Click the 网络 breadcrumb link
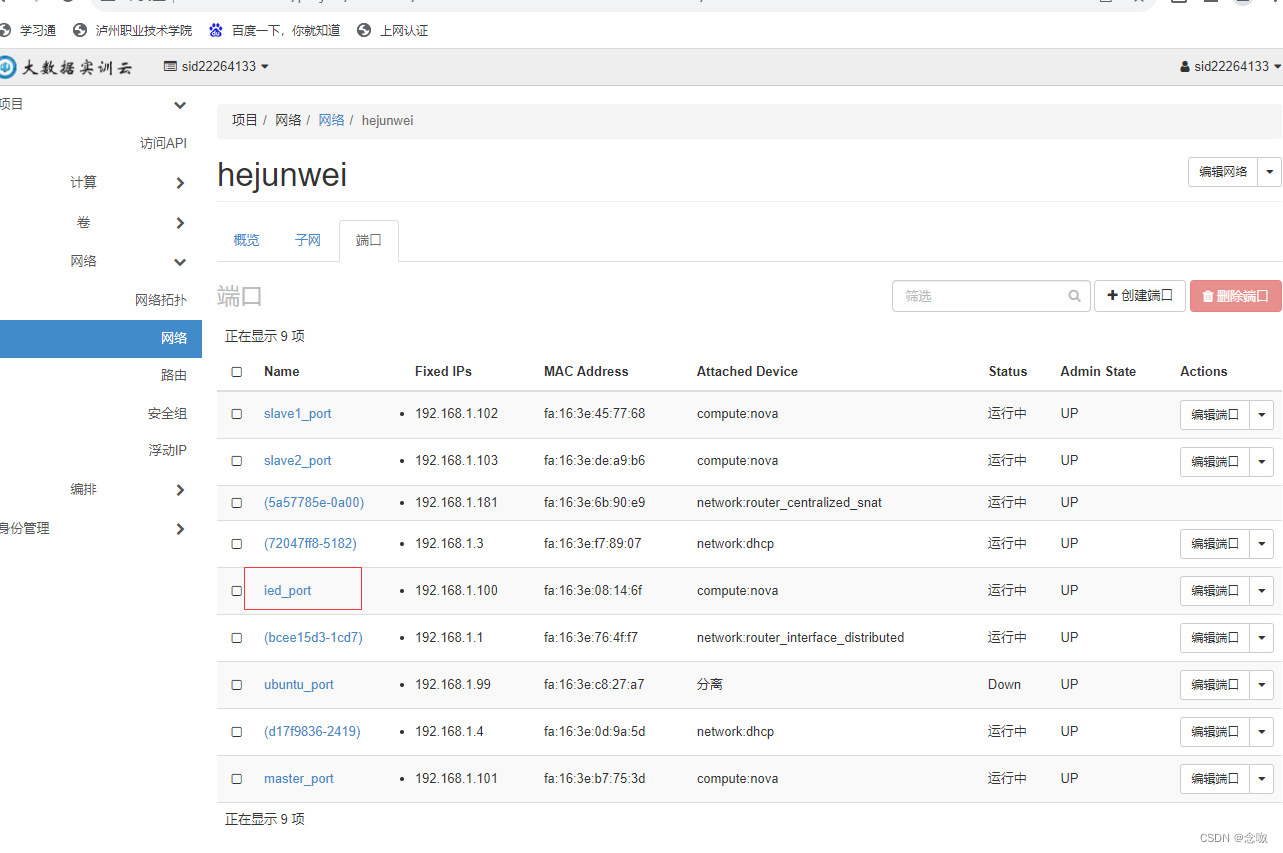This screenshot has height=853, width=1283. (331, 120)
